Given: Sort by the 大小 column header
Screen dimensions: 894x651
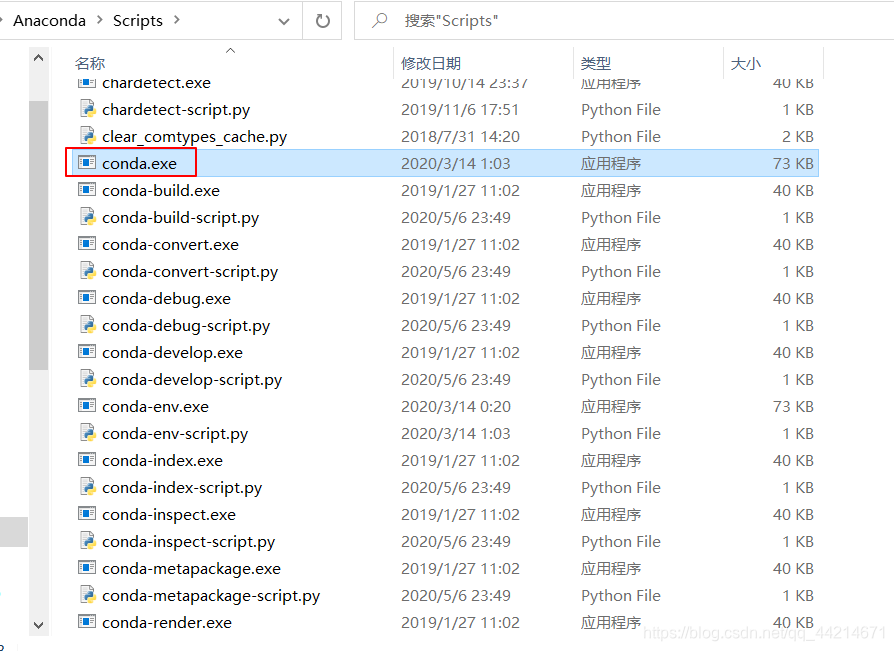Looking at the screenshot, I should [x=746, y=63].
